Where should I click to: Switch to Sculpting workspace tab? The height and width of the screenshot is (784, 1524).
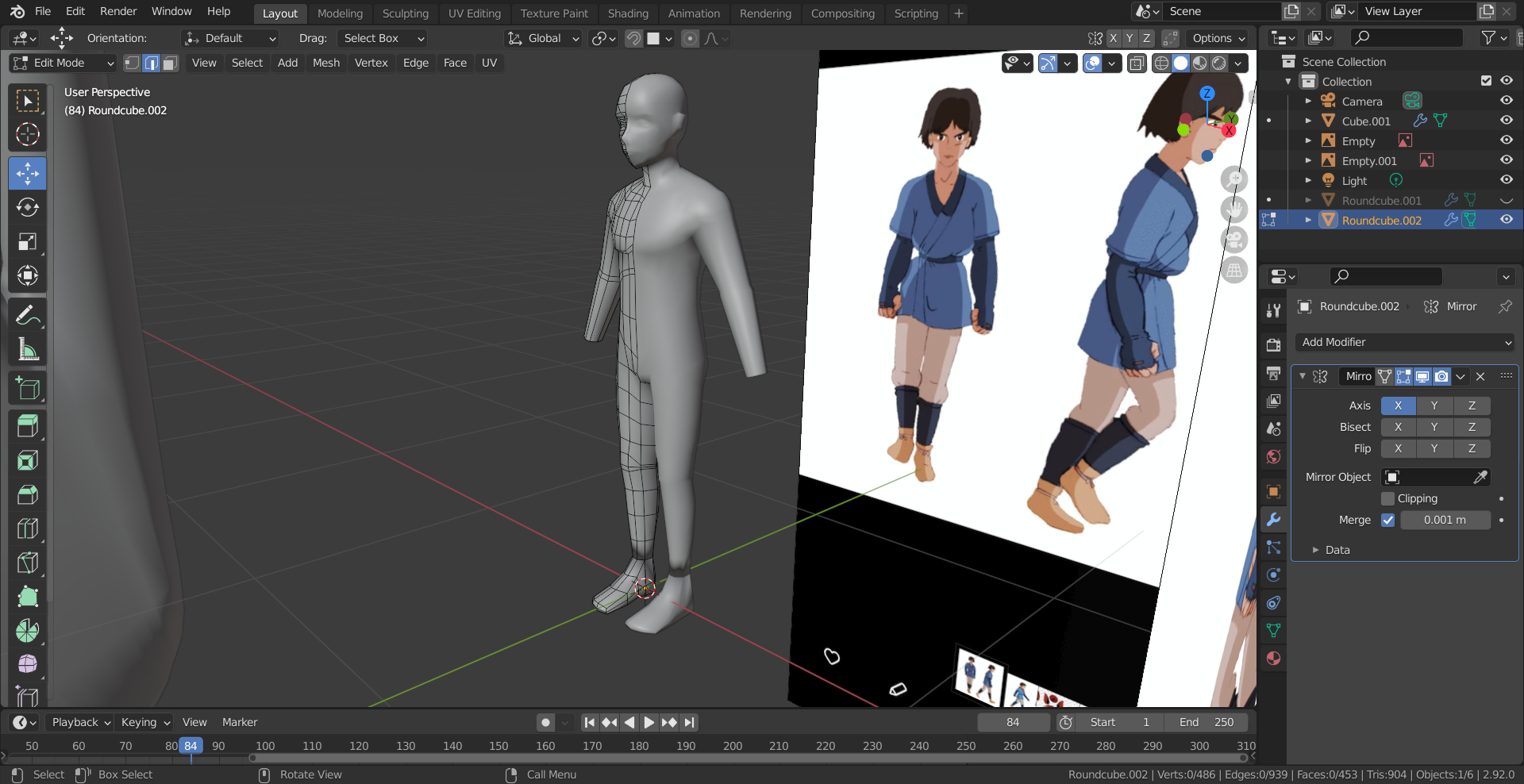[x=405, y=13]
